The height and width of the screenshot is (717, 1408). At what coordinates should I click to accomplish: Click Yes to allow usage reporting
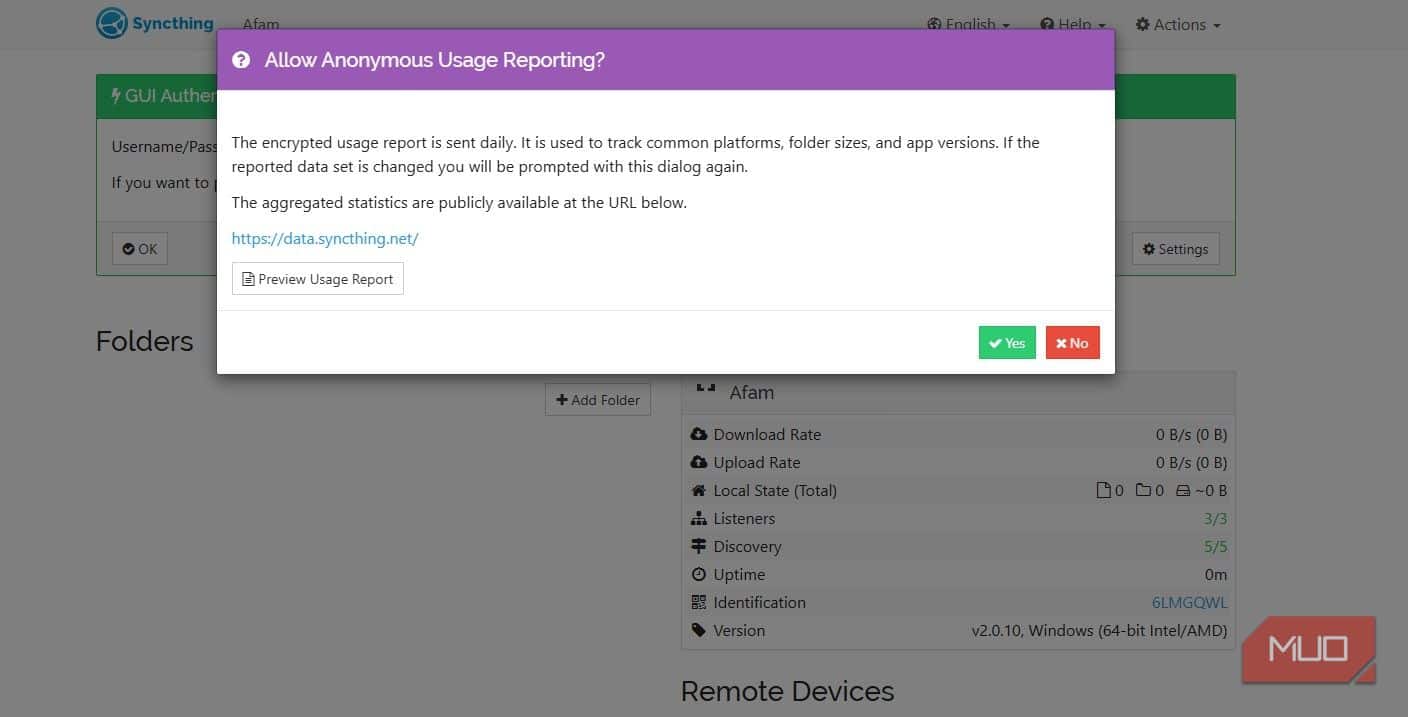(1007, 342)
